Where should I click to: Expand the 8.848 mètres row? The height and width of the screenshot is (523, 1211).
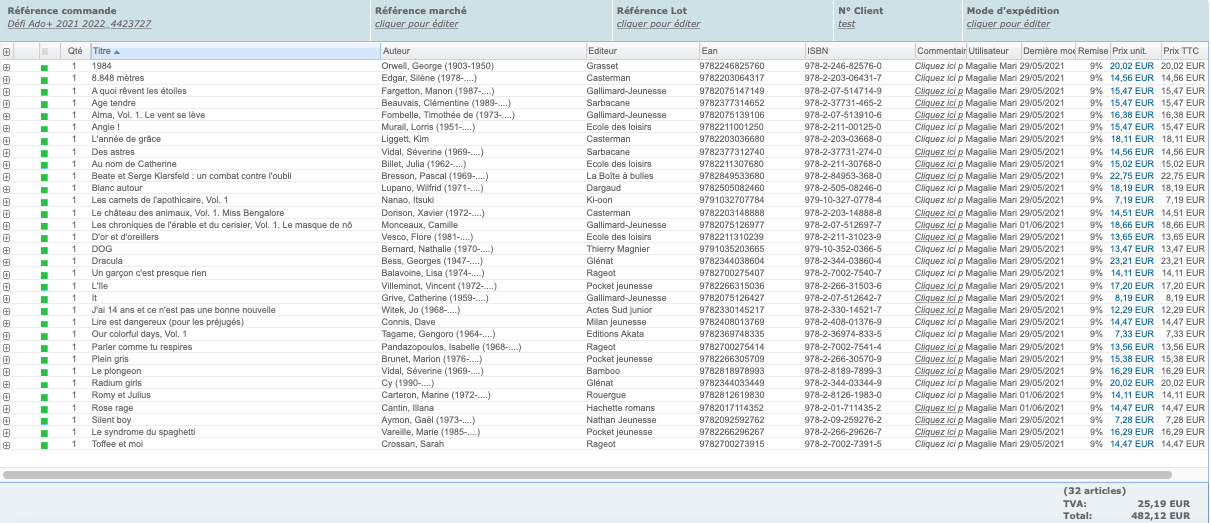[x=6, y=78]
